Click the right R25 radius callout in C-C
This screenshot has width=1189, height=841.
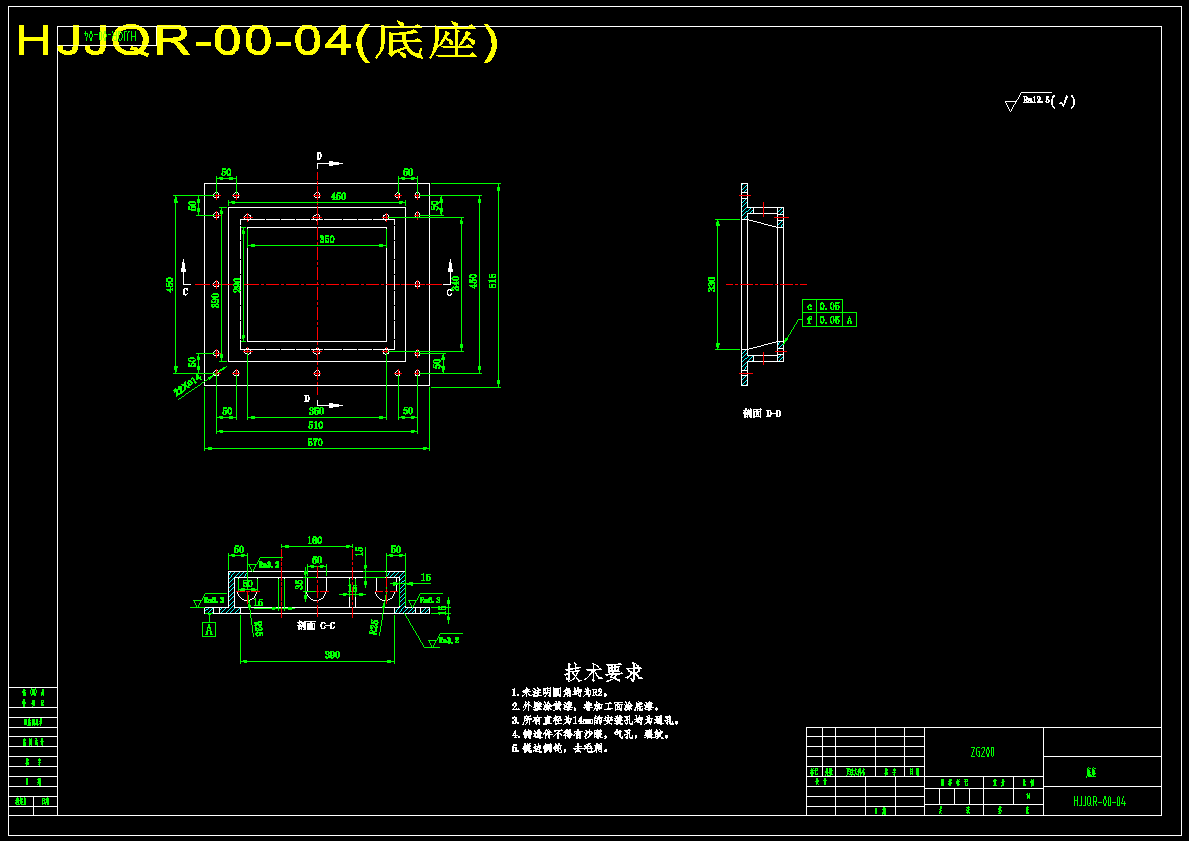coord(375,627)
